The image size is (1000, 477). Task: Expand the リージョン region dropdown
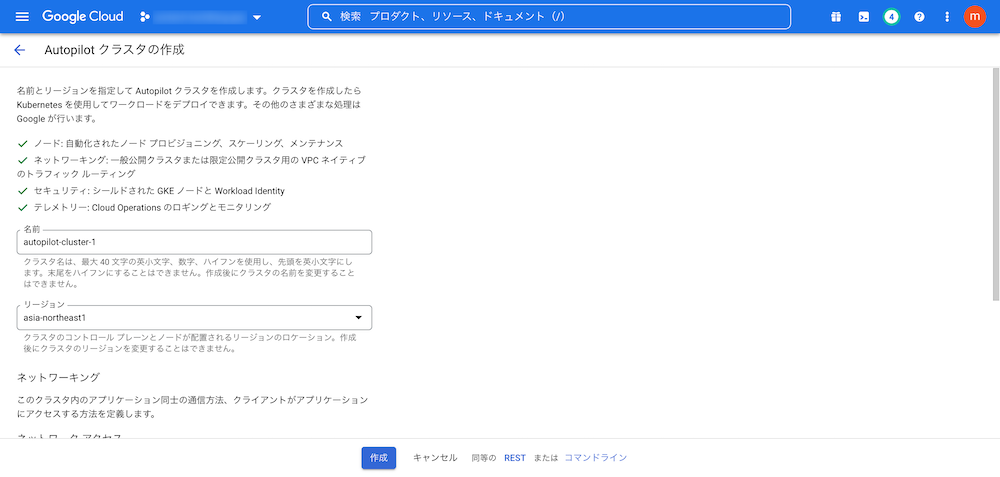[195, 318]
